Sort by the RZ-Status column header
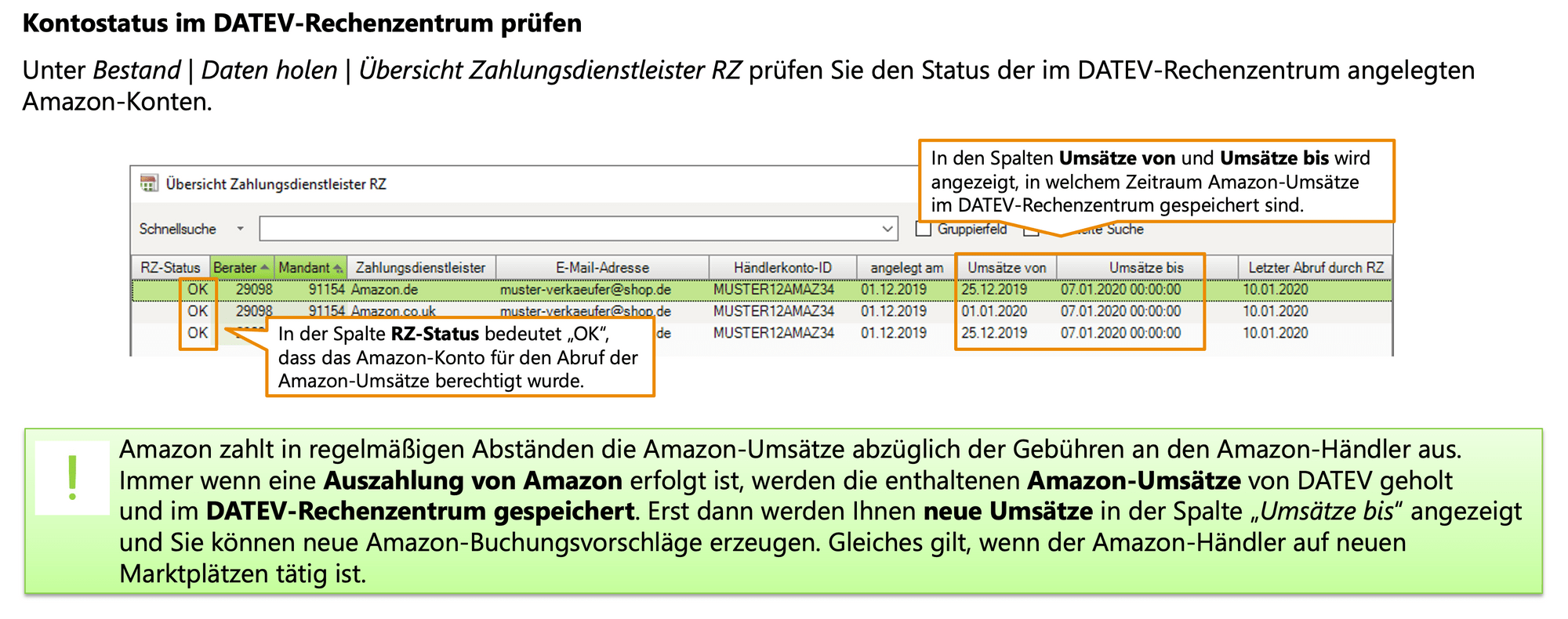This screenshot has height=619, width=1568. point(170,267)
